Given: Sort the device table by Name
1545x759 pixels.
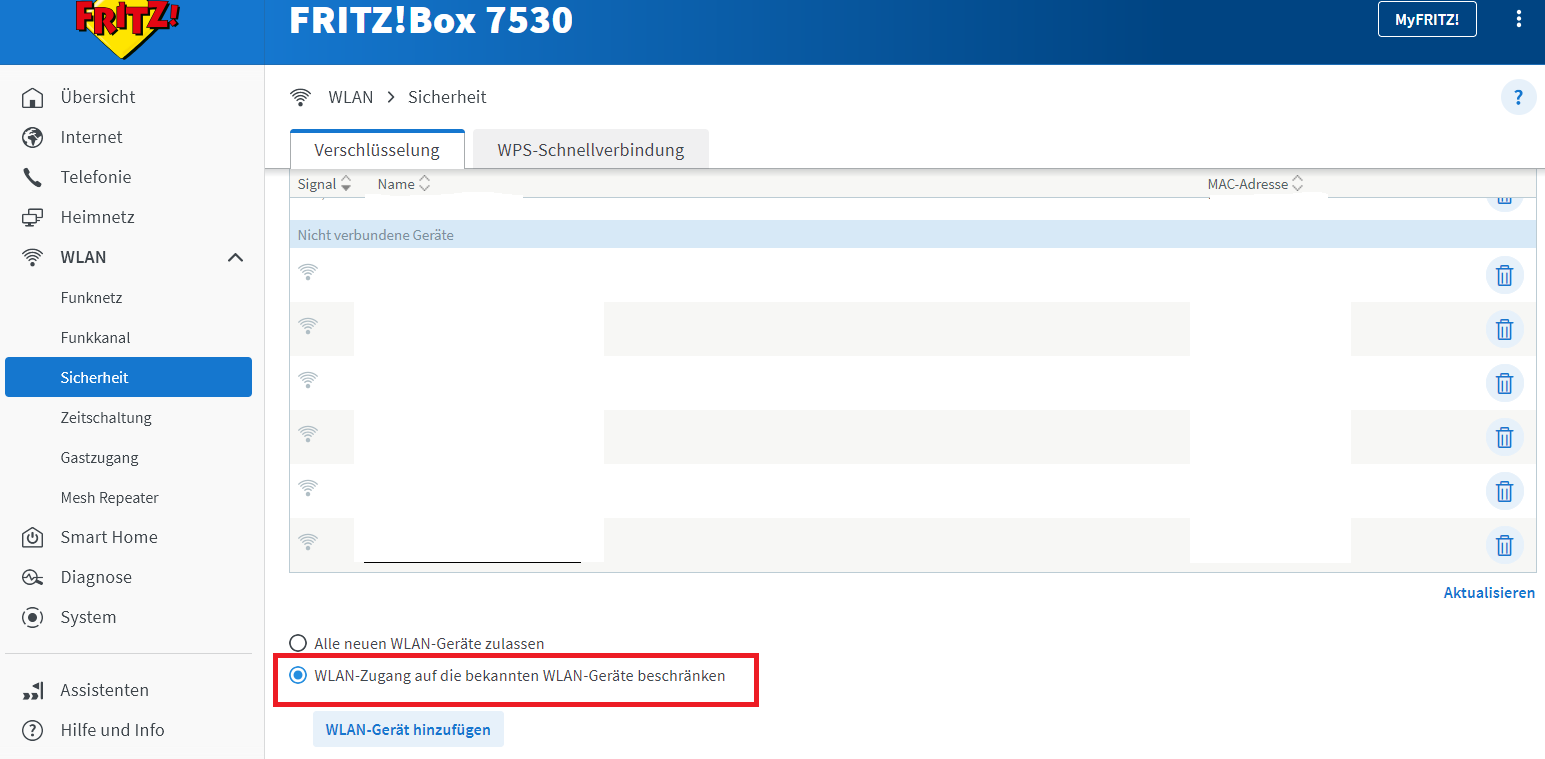Looking at the screenshot, I should point(404,184).
